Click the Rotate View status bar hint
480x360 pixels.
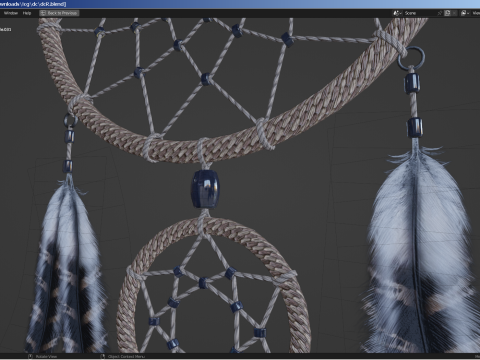click(x=43, y=356)
